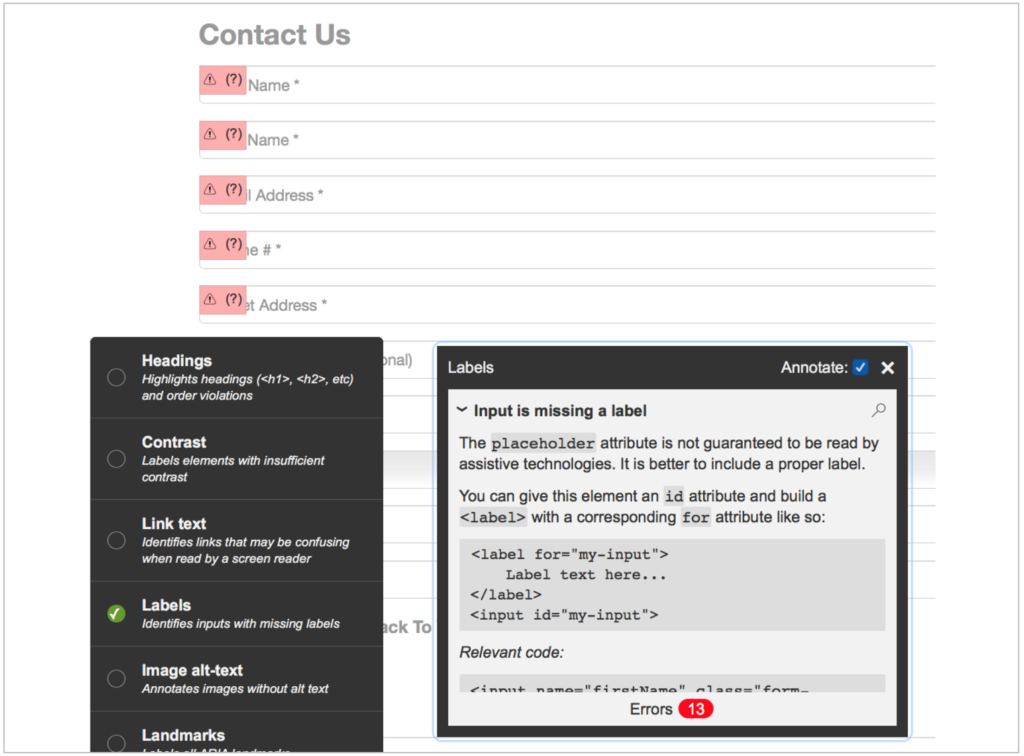Enable the Contrast plugin
The image size is (1024, 756).
tap(116, 459)
